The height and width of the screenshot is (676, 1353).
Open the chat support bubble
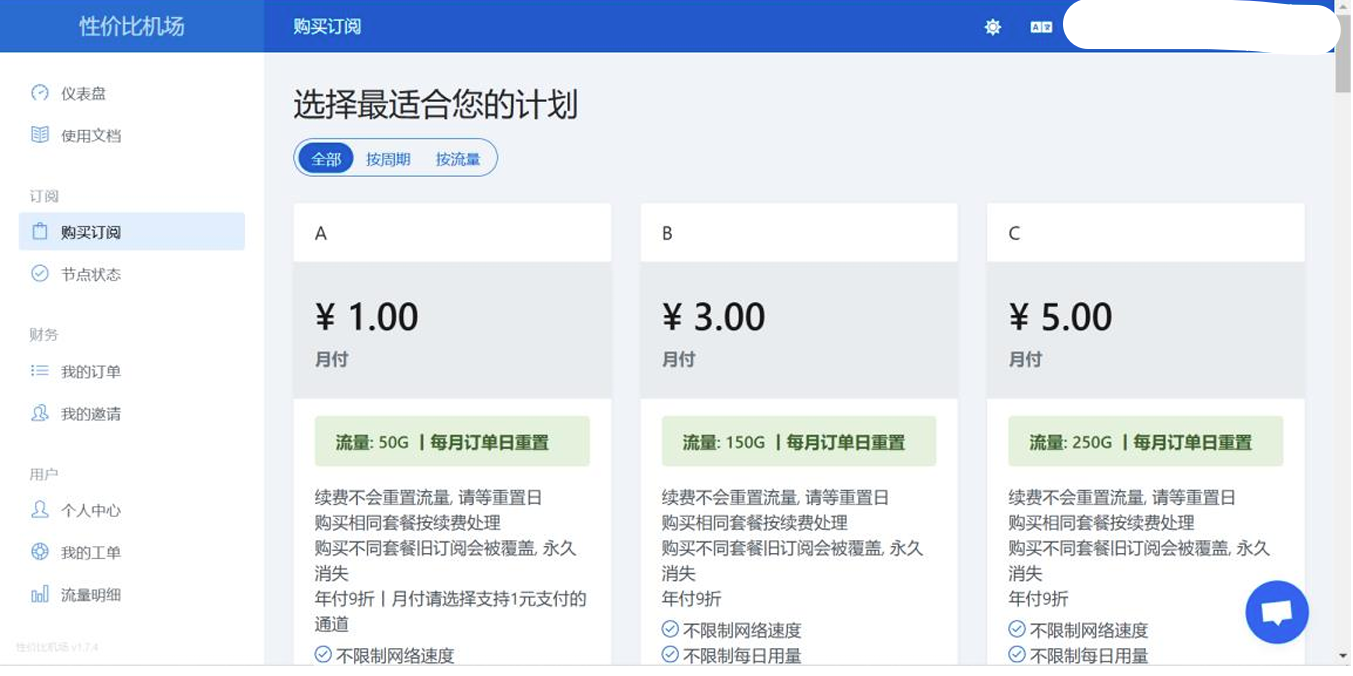tap(1277, 612)
